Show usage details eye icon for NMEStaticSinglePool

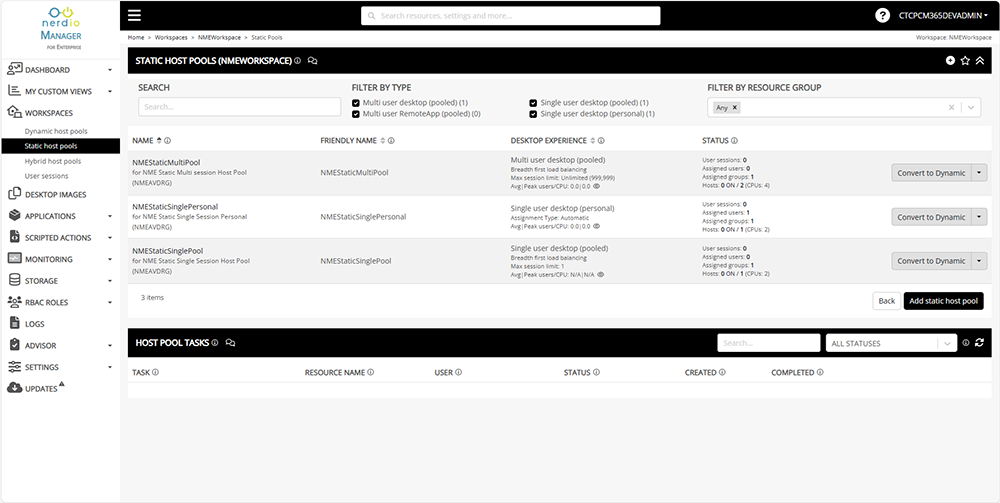coord(600,275)
